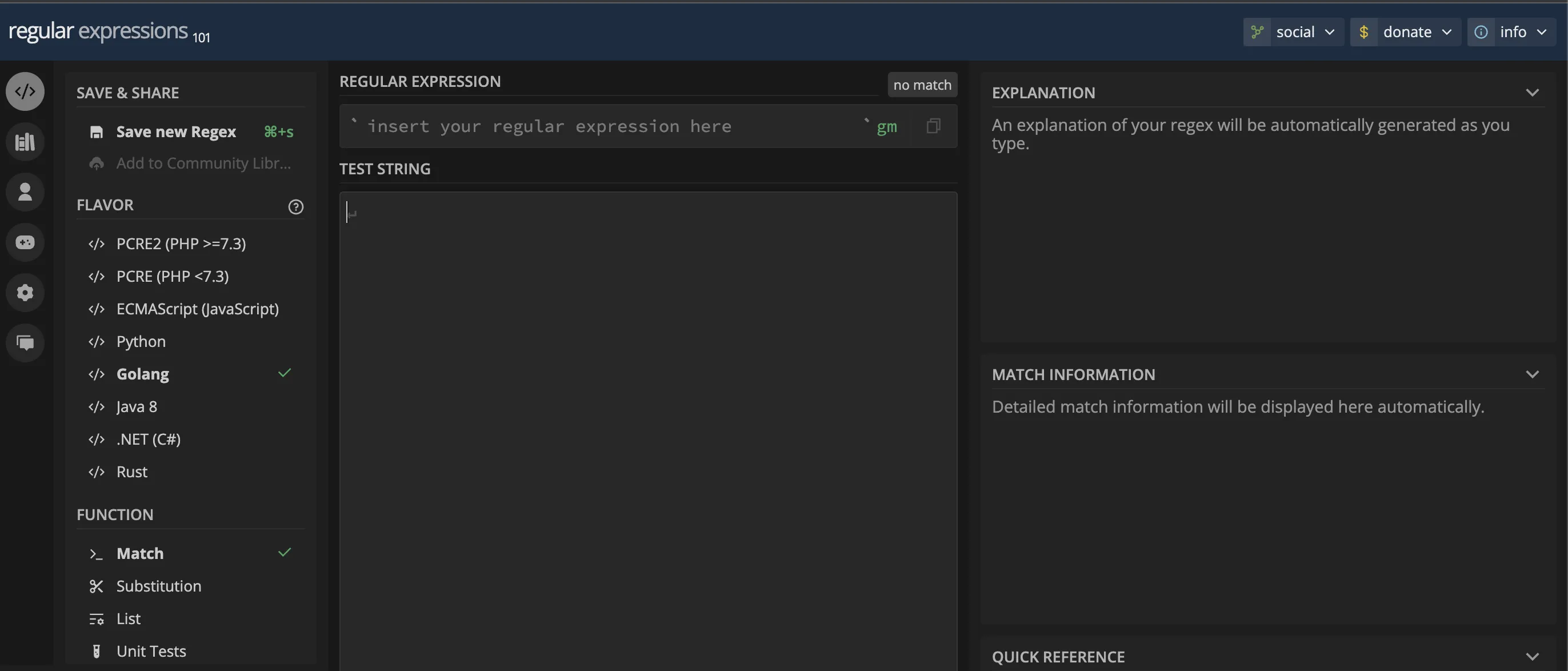
Task: Open settings gear in sidebar
Action: pos(25,293)
